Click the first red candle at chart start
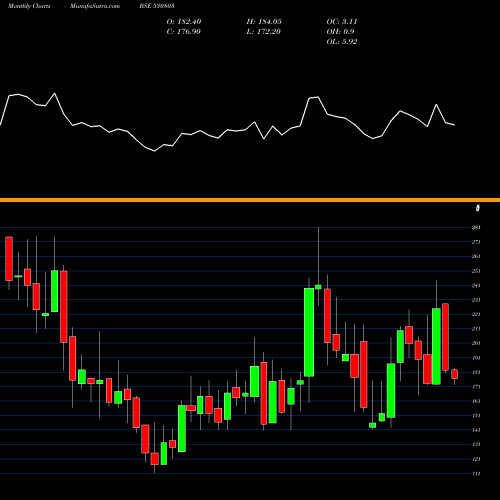This screenshot has width=500, height=500. pos(9,259)
